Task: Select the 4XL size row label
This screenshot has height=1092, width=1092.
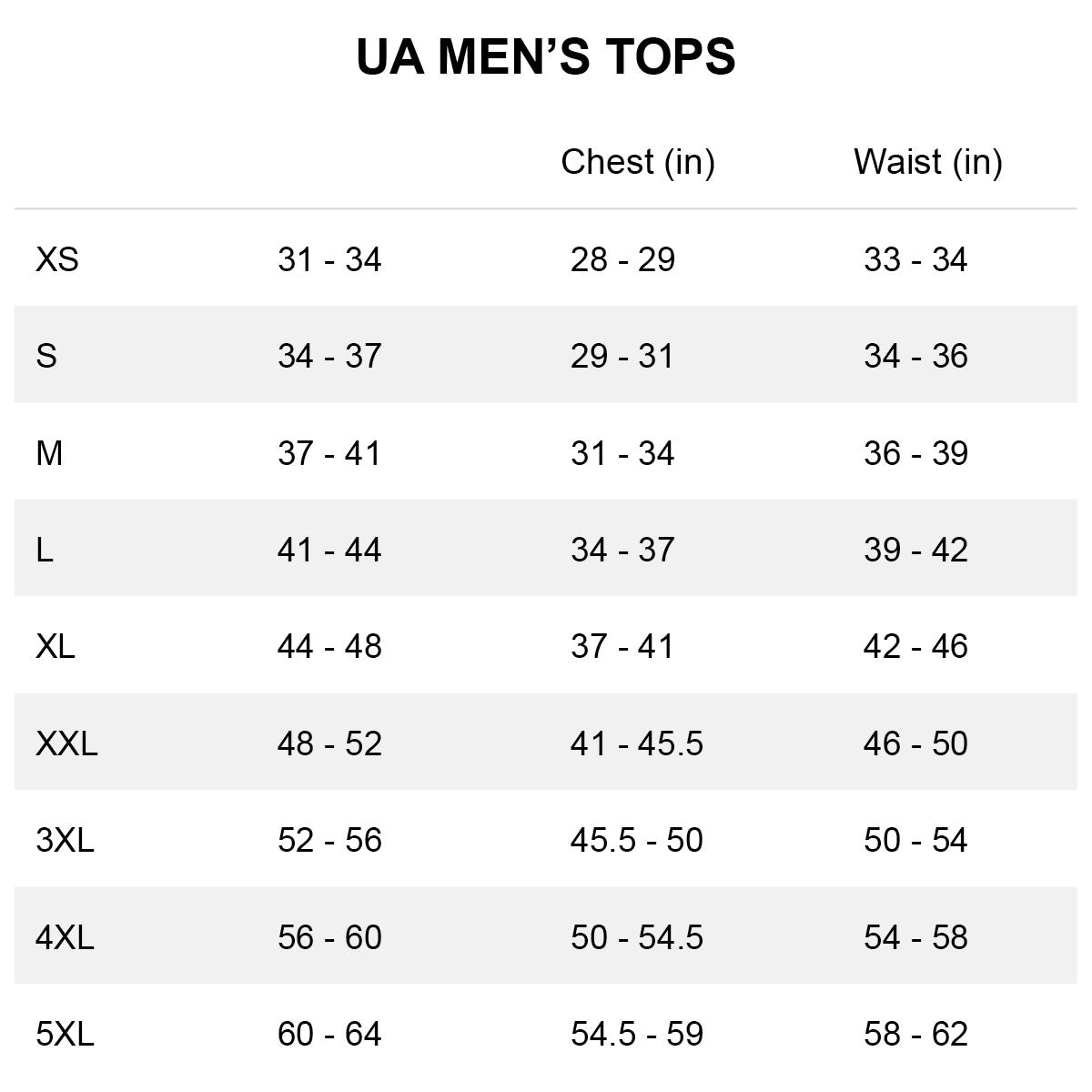Action: point(65,937)
